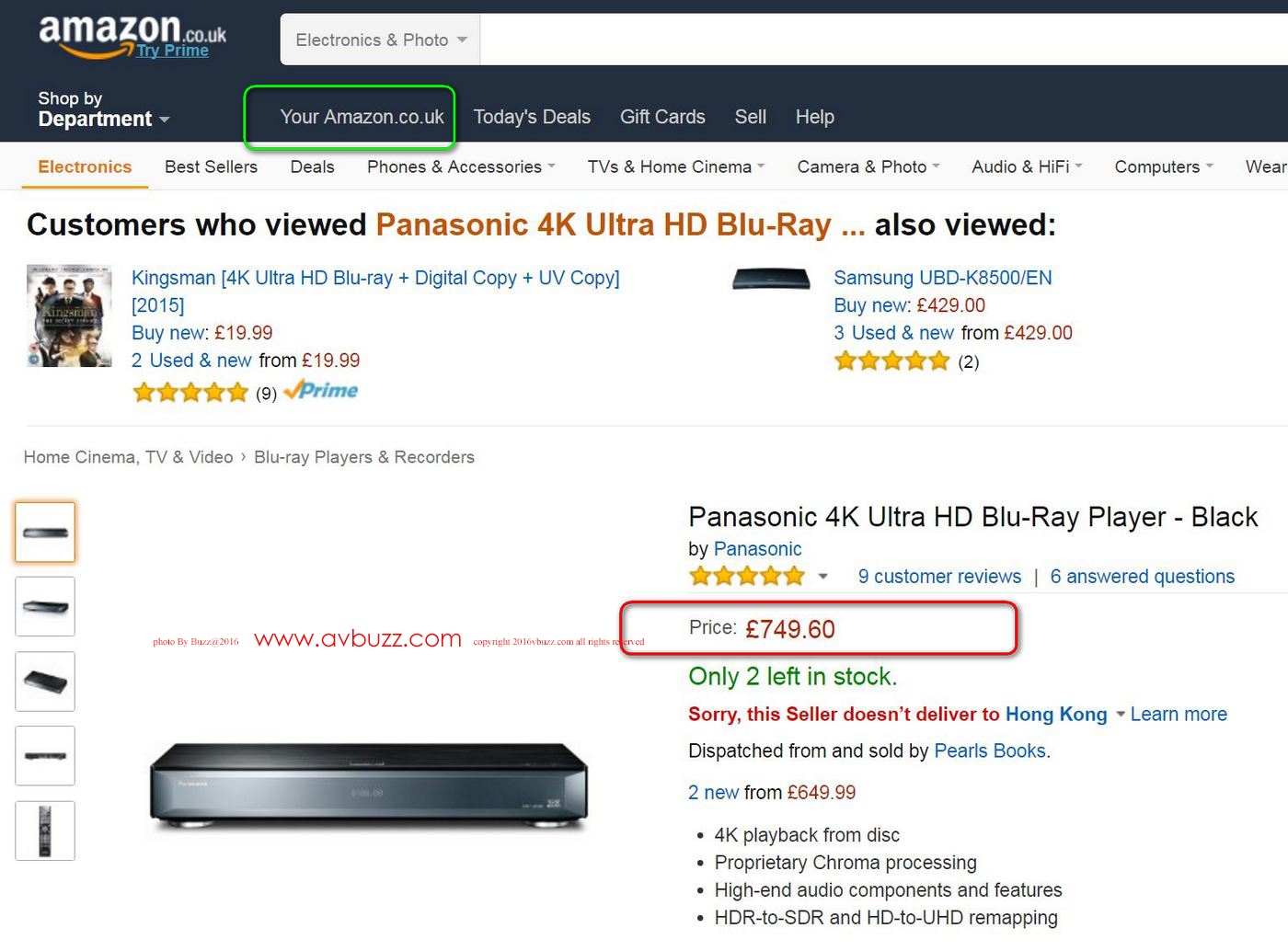The width and height of the screenshot is (1288, 951).
Task: Open Your Amazon.co.uk page
Action: tap(362, 117)
